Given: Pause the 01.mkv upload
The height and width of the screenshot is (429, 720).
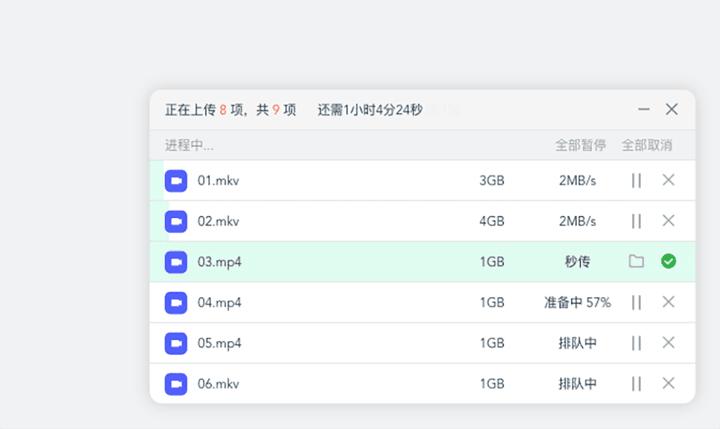Looking at the screenshot, I should pyautogui.click(x=636, y=180).
